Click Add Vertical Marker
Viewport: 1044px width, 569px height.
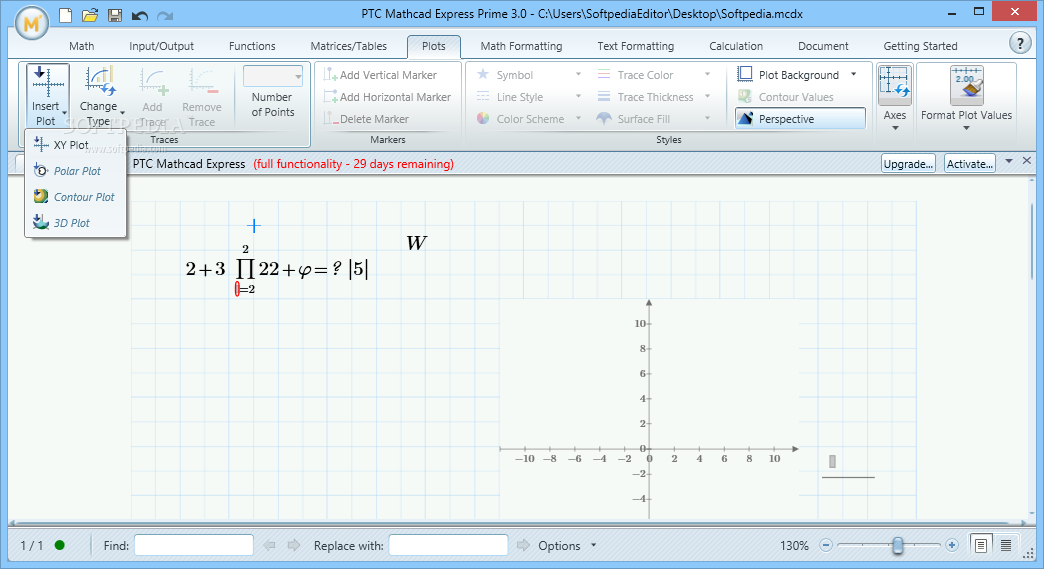tap(380, 75)
